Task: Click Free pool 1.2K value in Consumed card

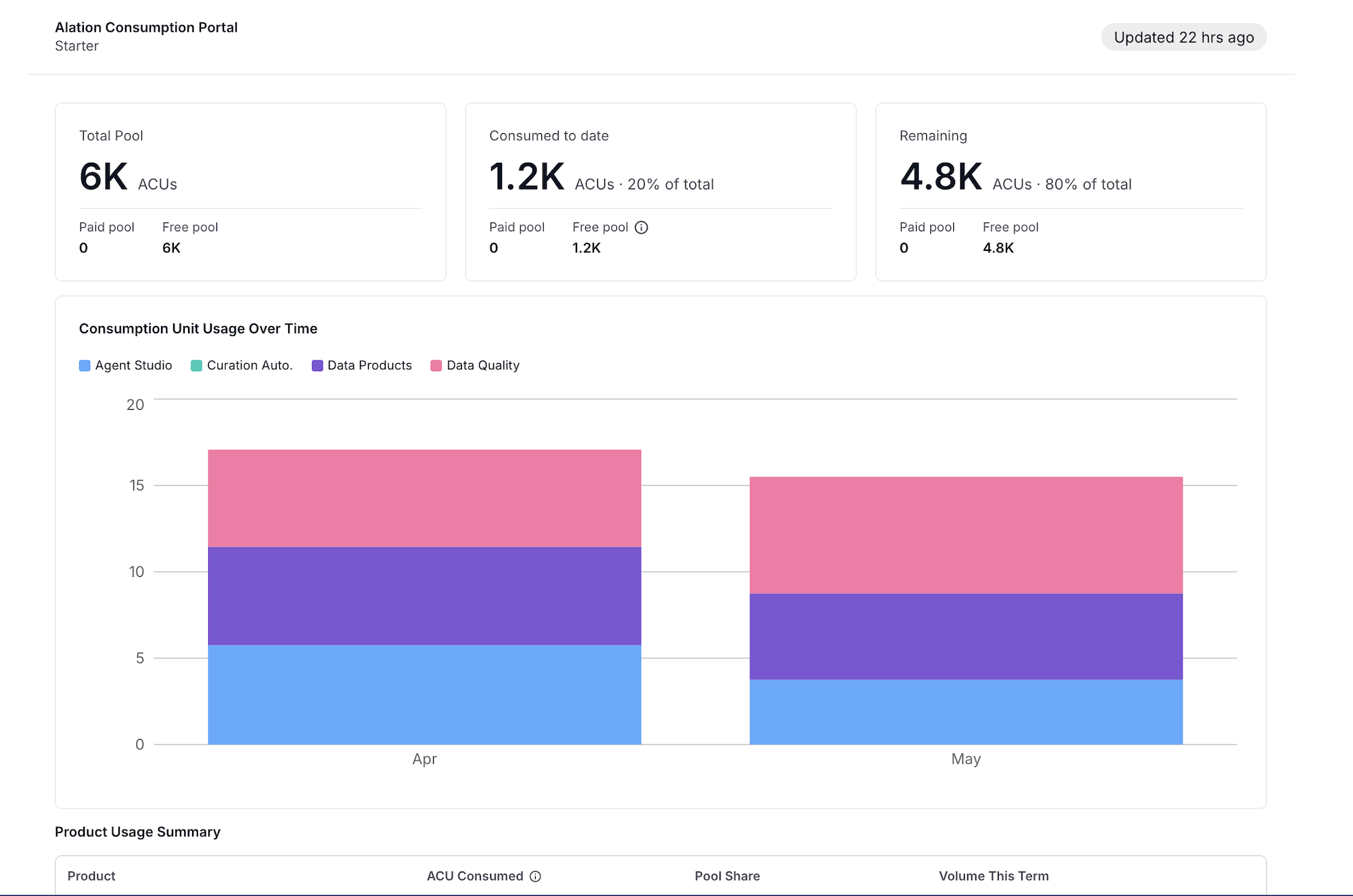Action: point(587,247)
